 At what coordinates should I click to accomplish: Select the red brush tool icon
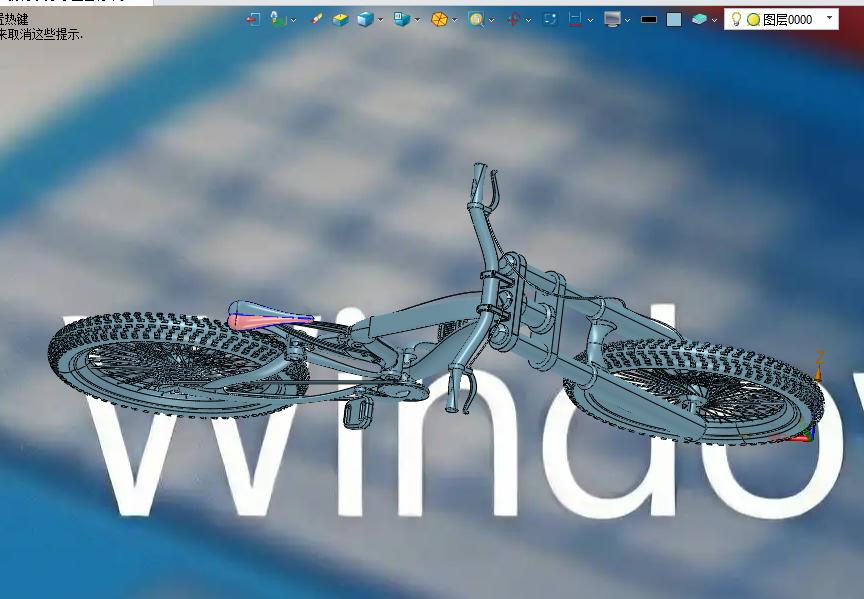pyautogui.click(x=317, y=19)
